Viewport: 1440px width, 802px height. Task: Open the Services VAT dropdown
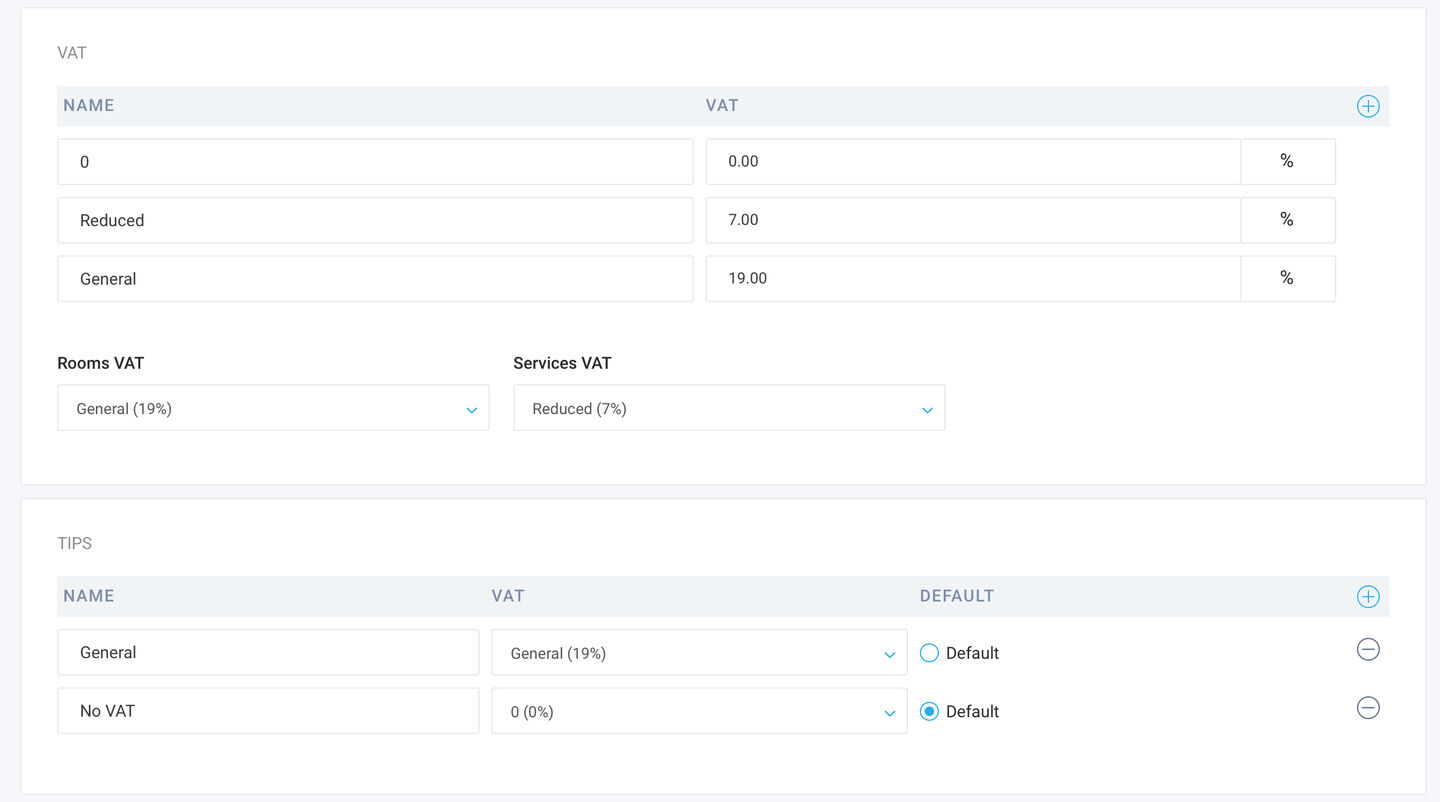[x=729, y=408]
